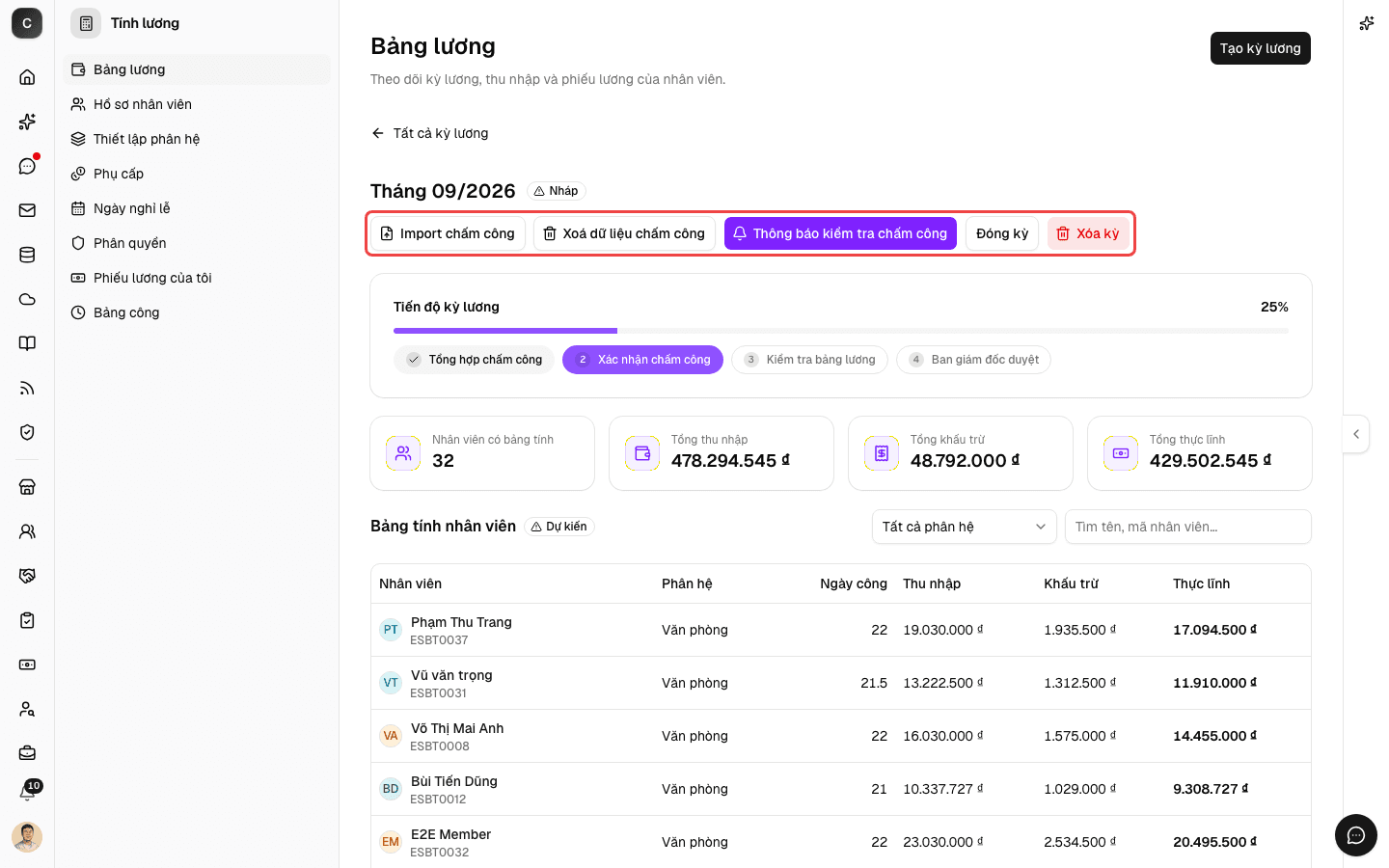The height and width of the screenshot is (868, 1389).
Task: Select the Ban giám đốc duyệt step
Action: click(x=973, y=360)
